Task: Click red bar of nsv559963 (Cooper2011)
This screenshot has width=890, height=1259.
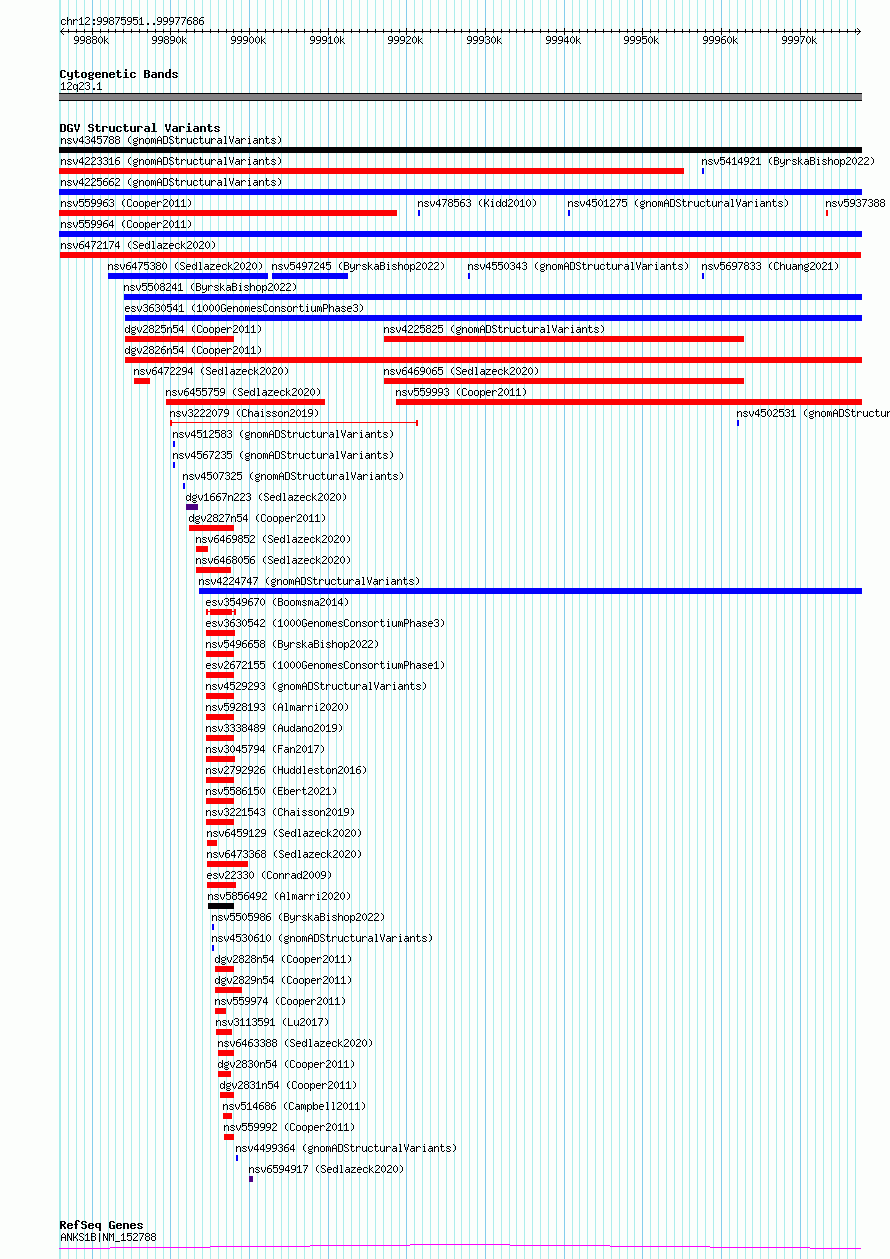Action: 228,213
